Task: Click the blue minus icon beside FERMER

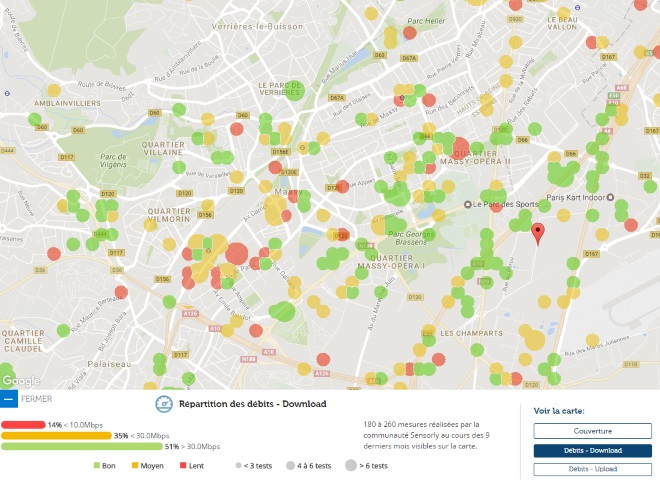Action: point(9,398)
